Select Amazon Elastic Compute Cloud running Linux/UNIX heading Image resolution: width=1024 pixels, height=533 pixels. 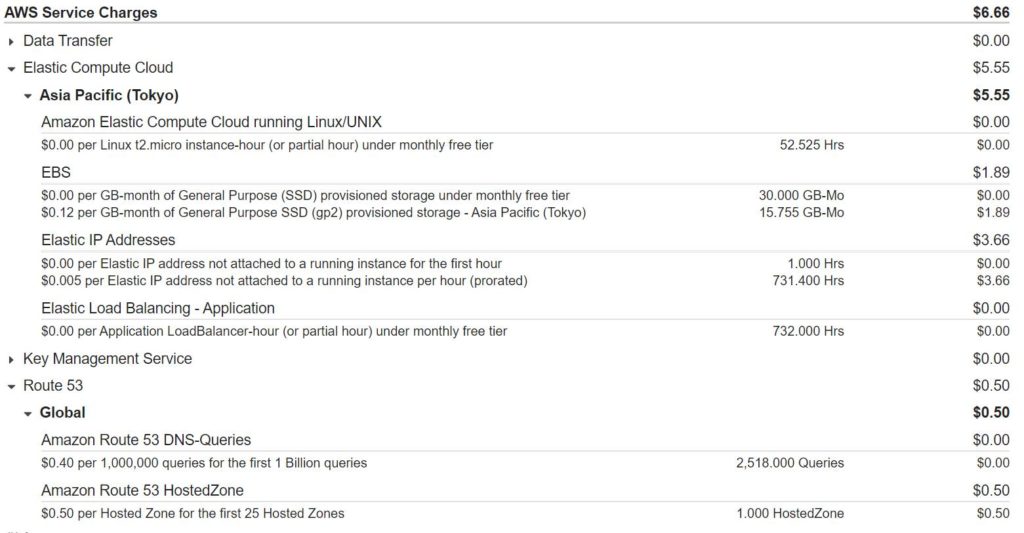click(211, 122)
